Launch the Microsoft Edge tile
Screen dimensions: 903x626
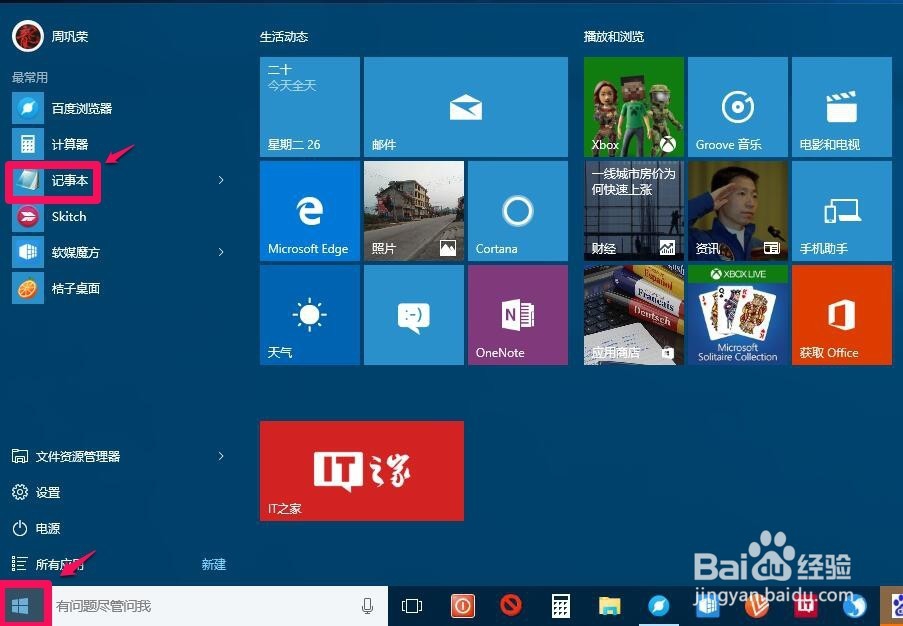point(310,211)
